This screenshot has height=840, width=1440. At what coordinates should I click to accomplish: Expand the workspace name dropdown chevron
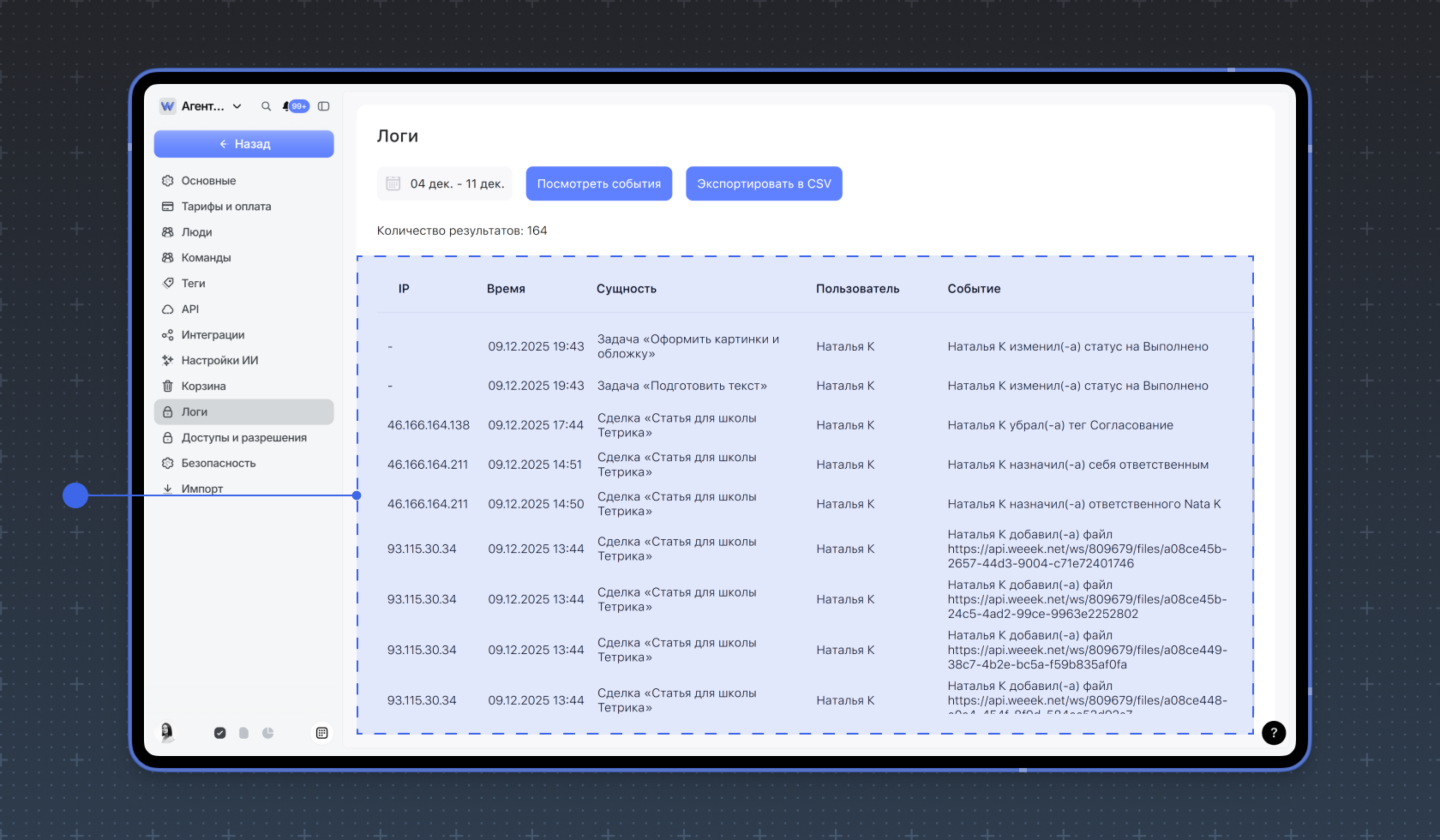[237, 106]
